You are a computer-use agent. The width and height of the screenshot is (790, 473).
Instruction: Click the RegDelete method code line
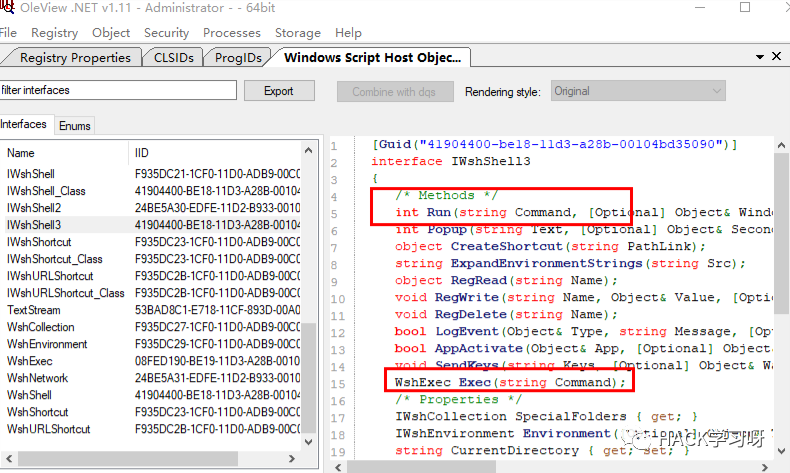click(x=506, y=314)
